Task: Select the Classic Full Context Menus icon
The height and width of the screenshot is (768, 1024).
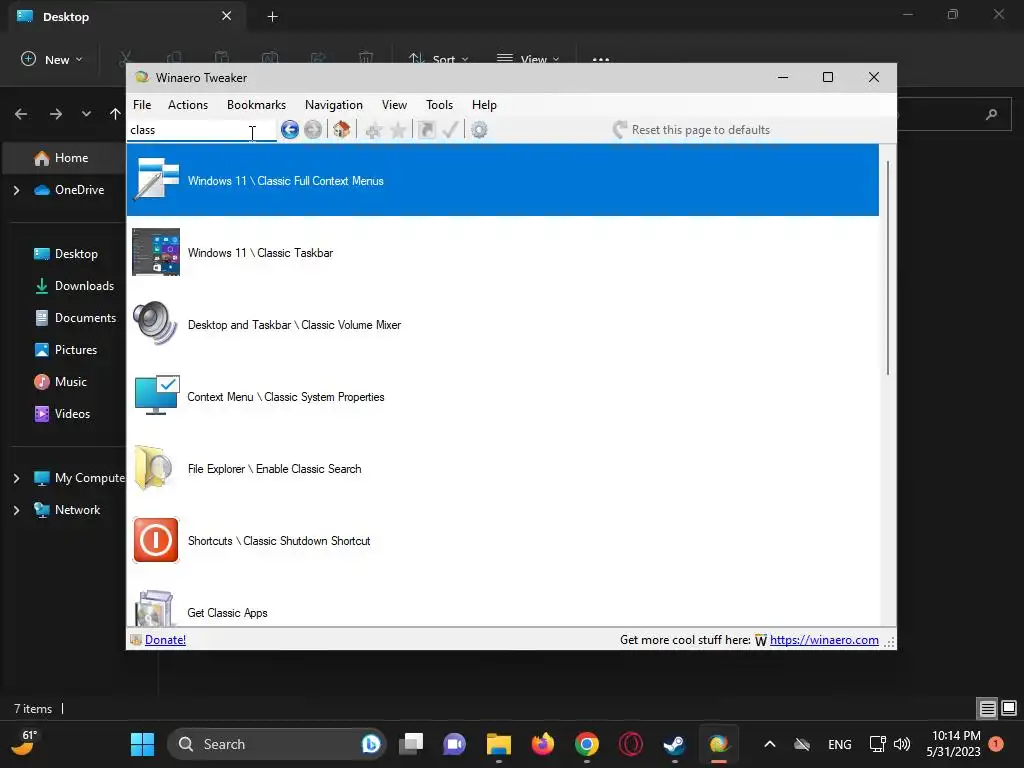Action: (x=156, y=180)
